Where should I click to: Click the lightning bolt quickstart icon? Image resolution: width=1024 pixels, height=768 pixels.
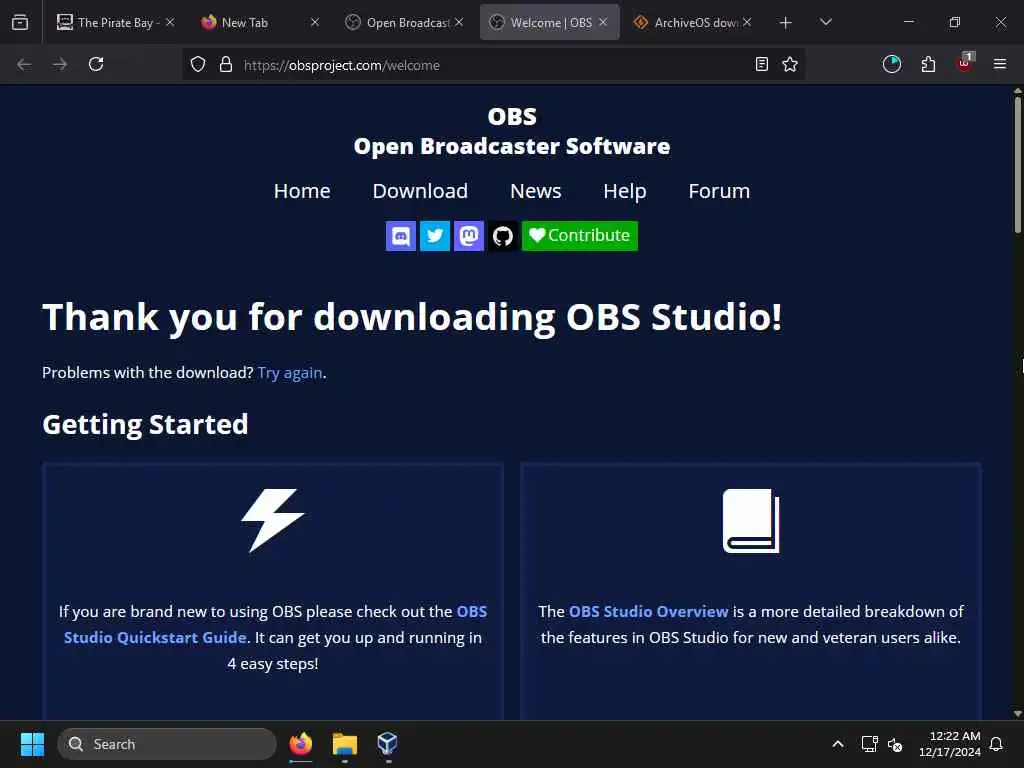273,520
